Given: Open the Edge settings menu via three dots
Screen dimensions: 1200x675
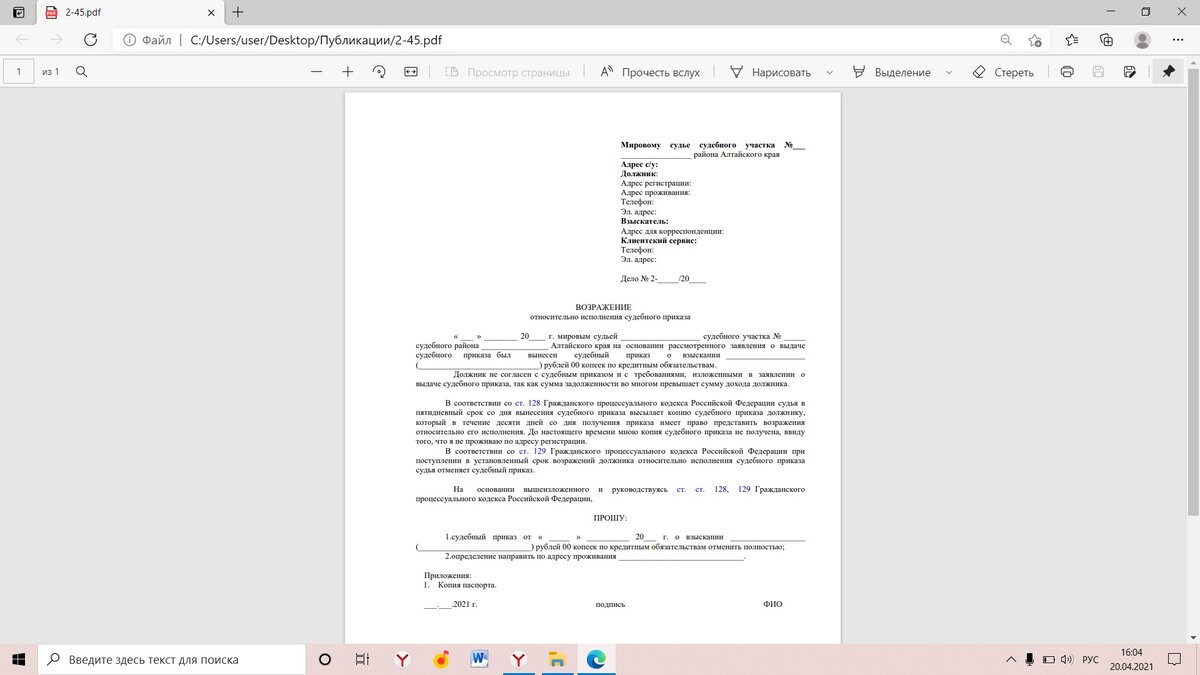Looking at the screenshot, I should pos(1177,40).
